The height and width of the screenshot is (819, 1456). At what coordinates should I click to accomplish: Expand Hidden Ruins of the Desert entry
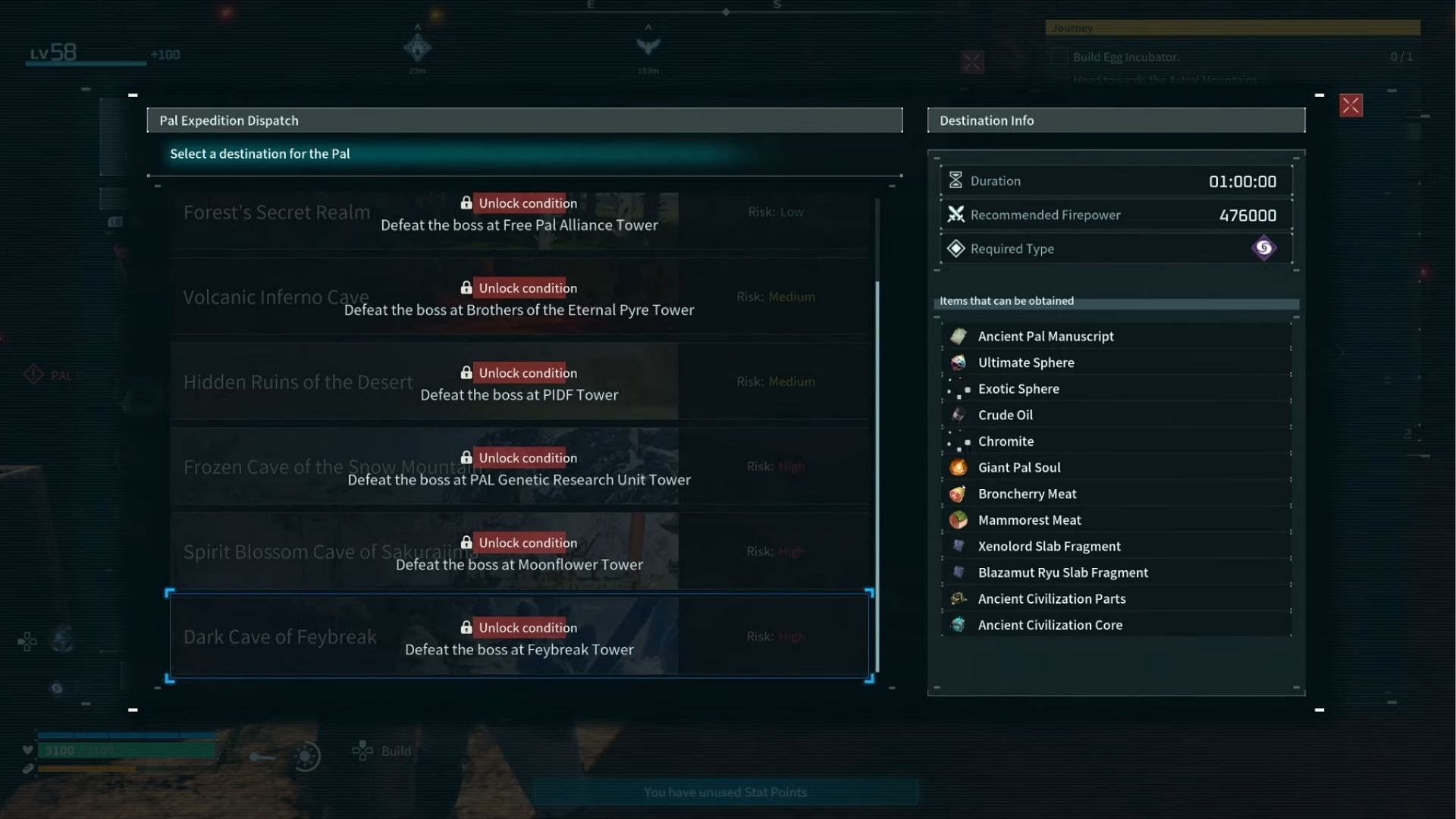tap(519, 381)
